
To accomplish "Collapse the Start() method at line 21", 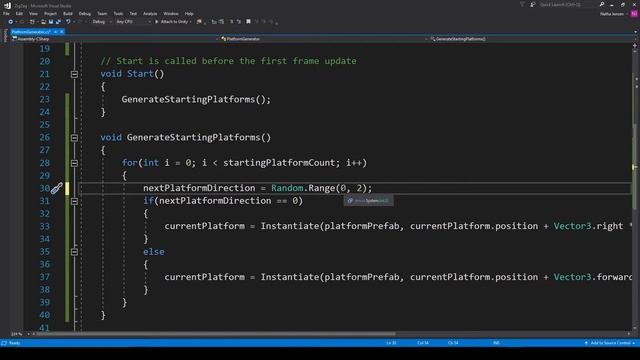I will [x=74, y=74].
